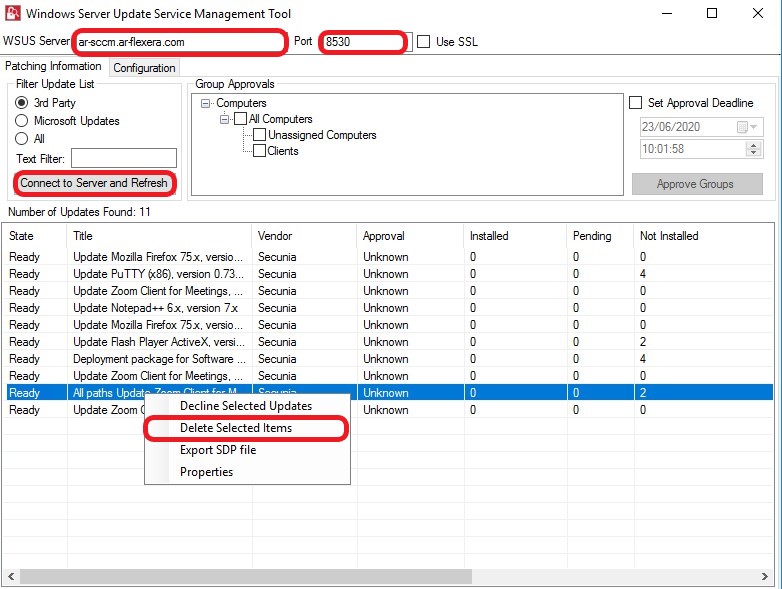Click the horizontal scrollbar thumb

[246, 577]
